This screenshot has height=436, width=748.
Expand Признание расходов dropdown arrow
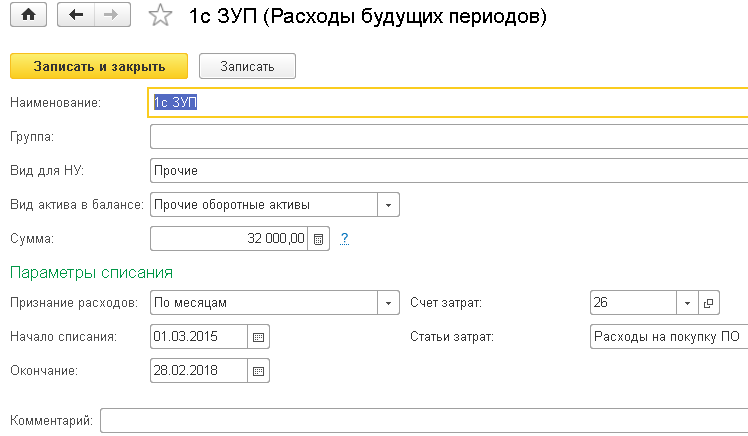point(388,303)
